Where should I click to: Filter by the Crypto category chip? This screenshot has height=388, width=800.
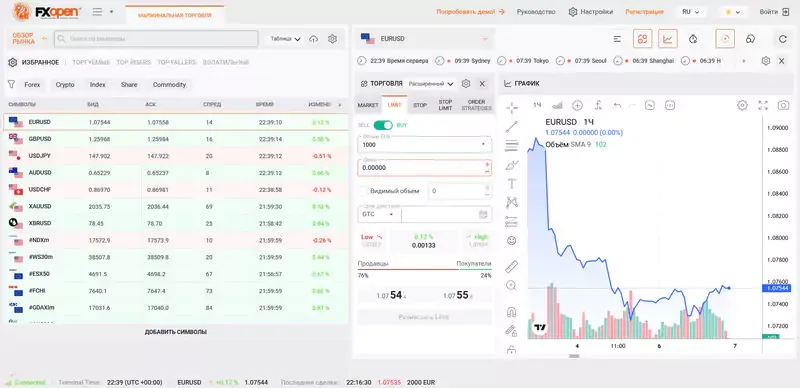65,85
